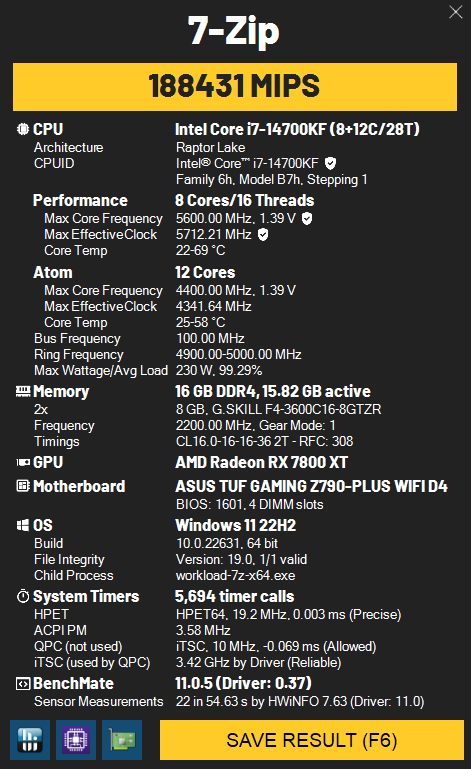Click the BenchMate code bracket icon

(23, 683)
